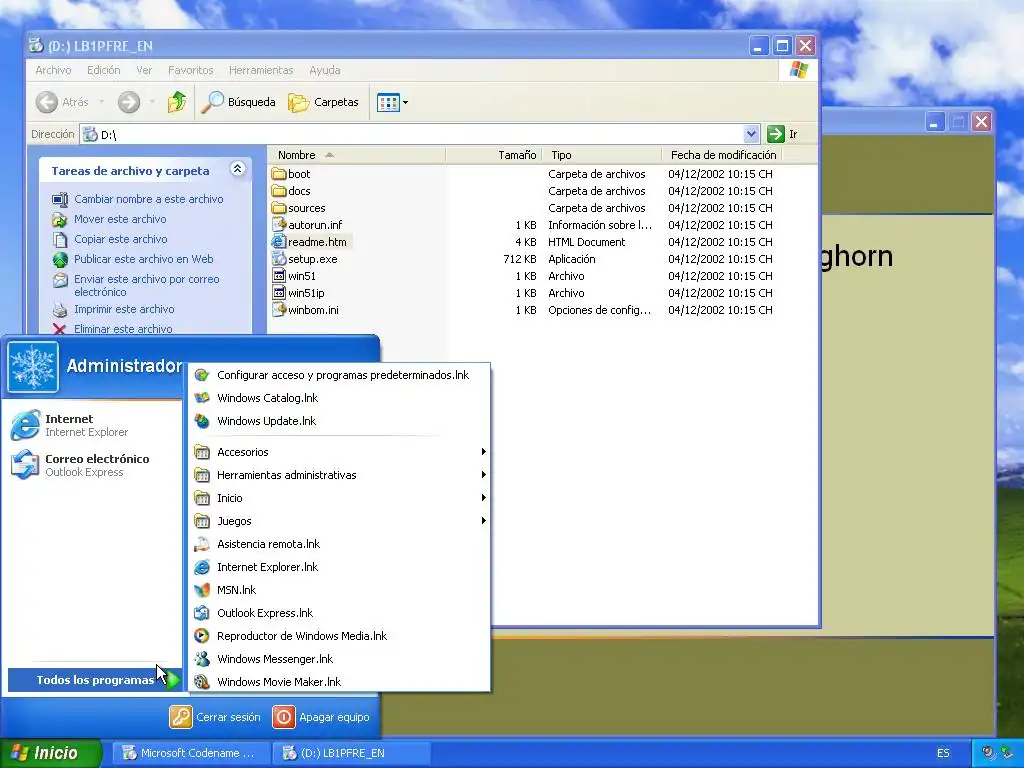Click the Ir go button
This screenshot has height=768, width=1024.
point(783,134)
